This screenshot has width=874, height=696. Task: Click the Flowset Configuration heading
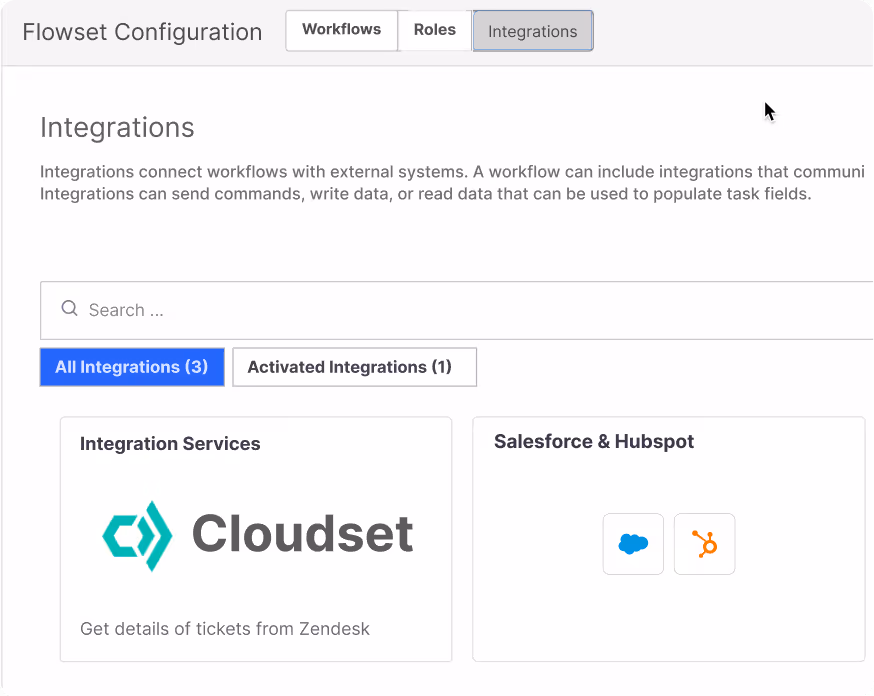pyautogui.click(x=141, y=32)
